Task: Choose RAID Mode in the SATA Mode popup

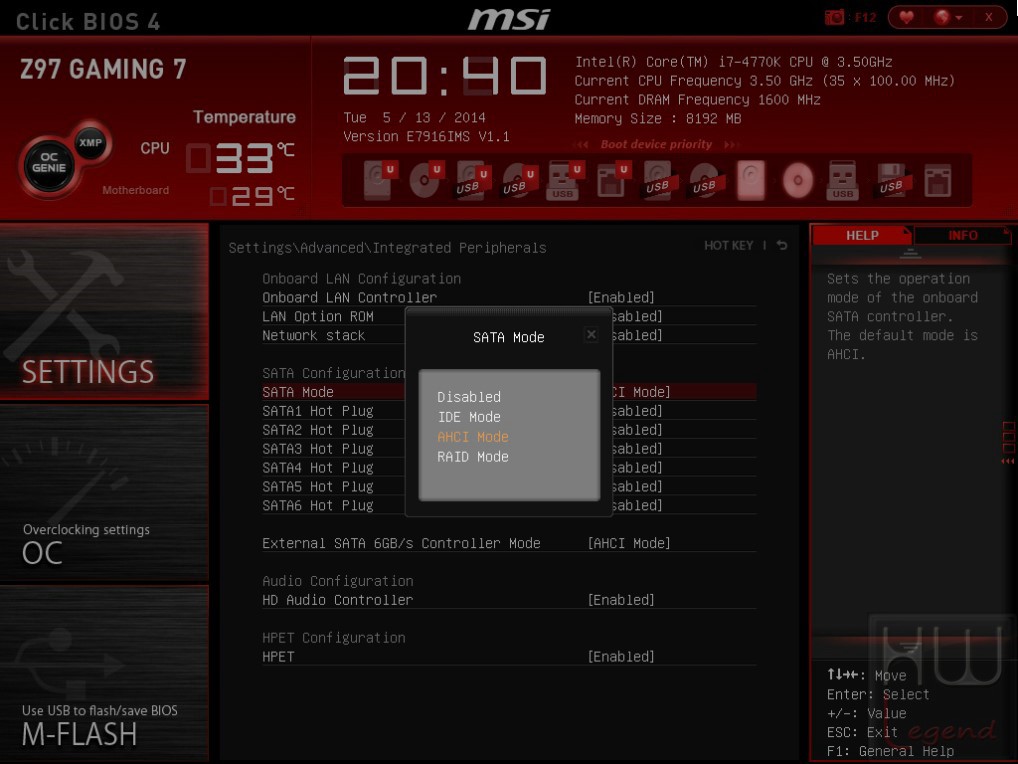Action: [473, 457]
